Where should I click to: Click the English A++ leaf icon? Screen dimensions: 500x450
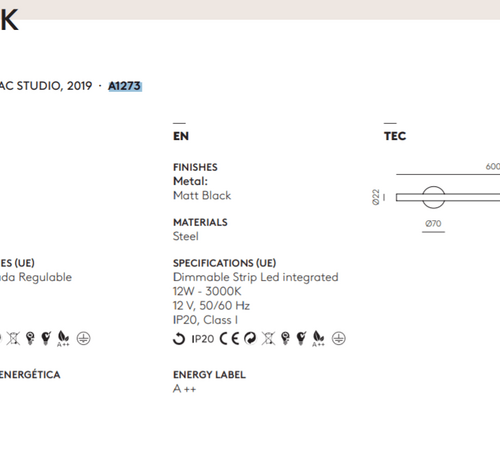click(318, 338)
